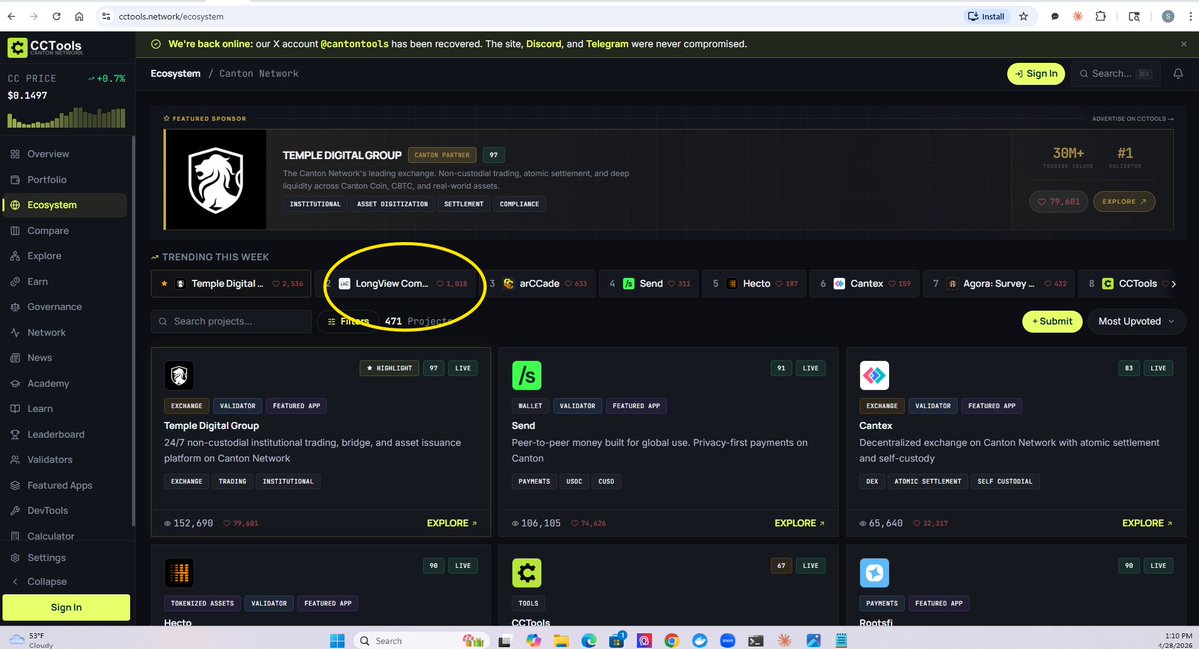The image size is (1199, 649).
Task: Upvote Cantex card heart 32,317
Action: tap(931, 524)
